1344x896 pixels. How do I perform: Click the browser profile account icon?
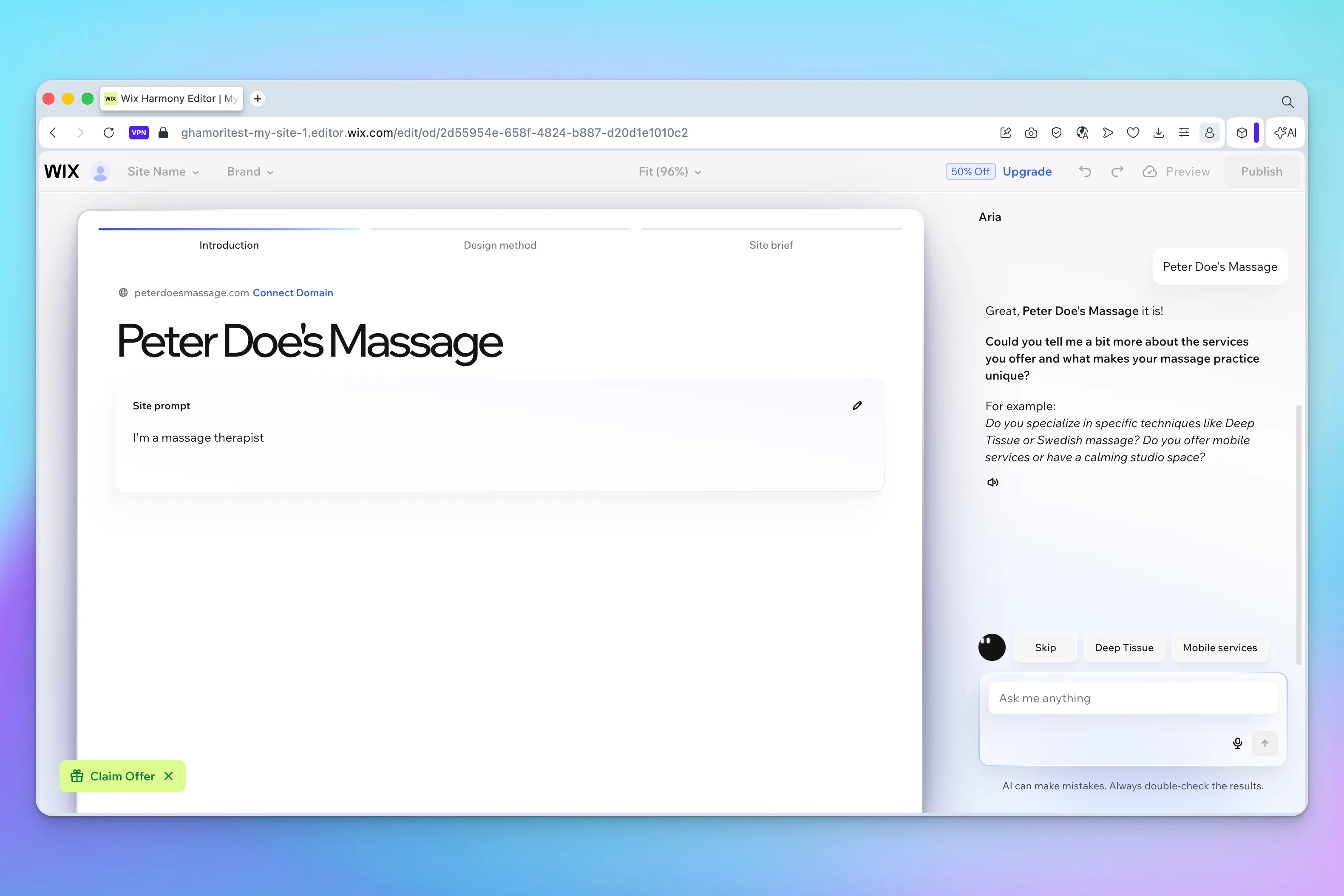[x=1210, y=133]
